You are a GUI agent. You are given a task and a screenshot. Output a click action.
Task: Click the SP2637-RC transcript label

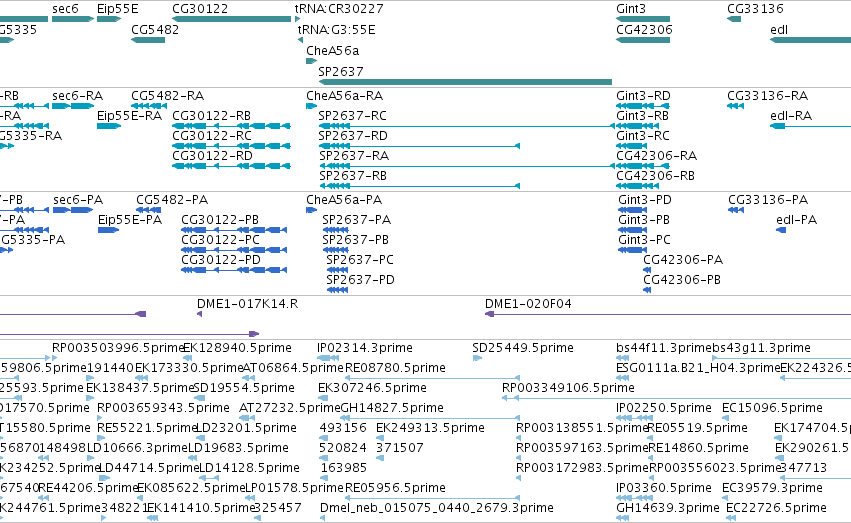pos(352,116)
